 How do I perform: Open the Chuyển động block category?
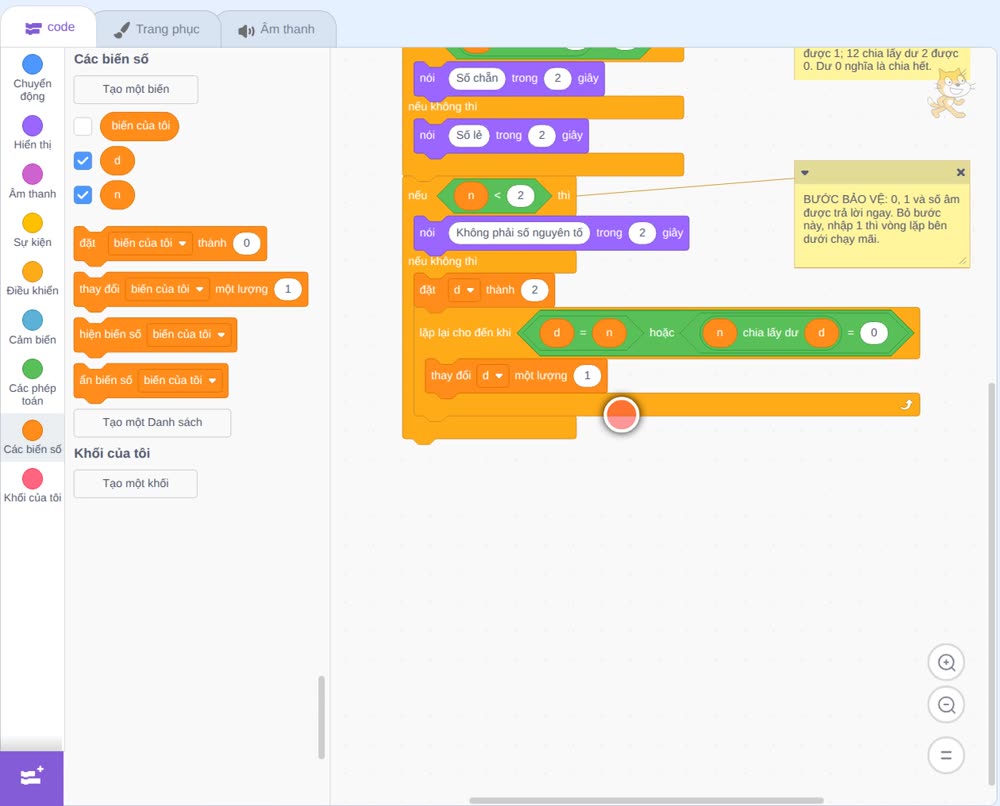33,77
